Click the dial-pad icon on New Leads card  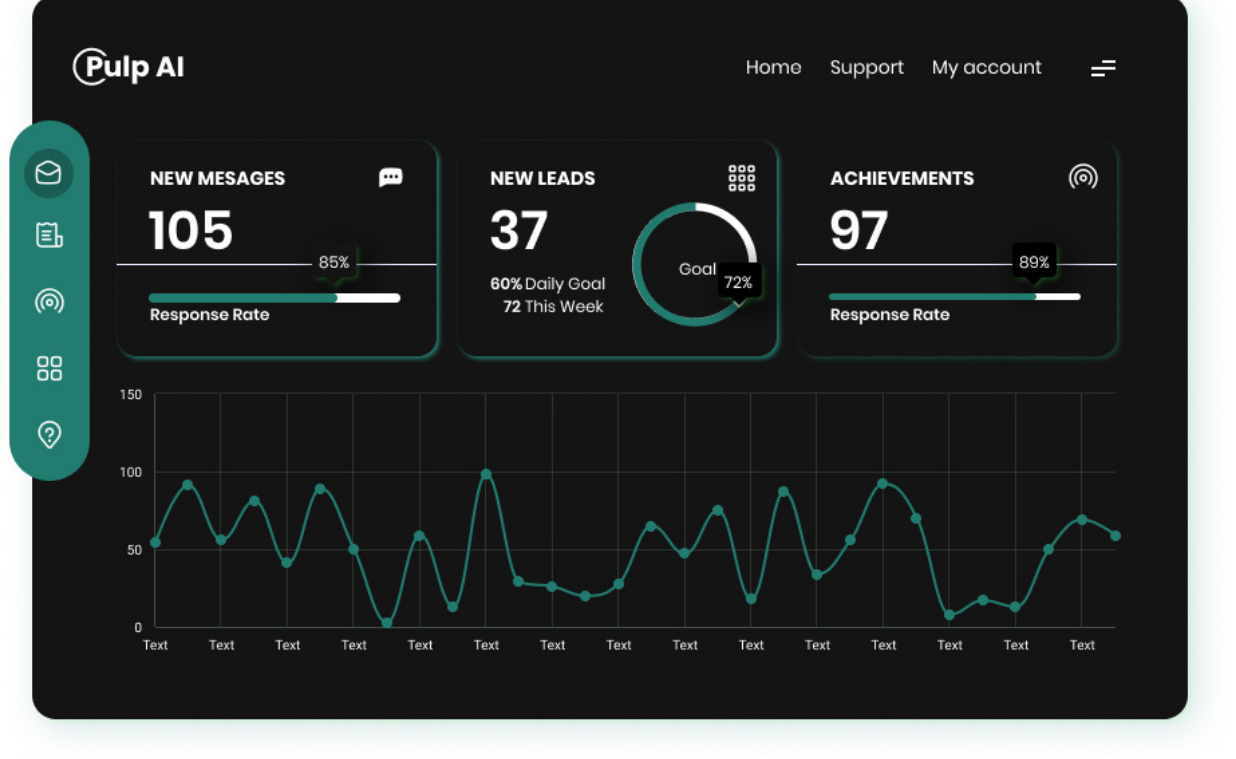click(742, 177)
